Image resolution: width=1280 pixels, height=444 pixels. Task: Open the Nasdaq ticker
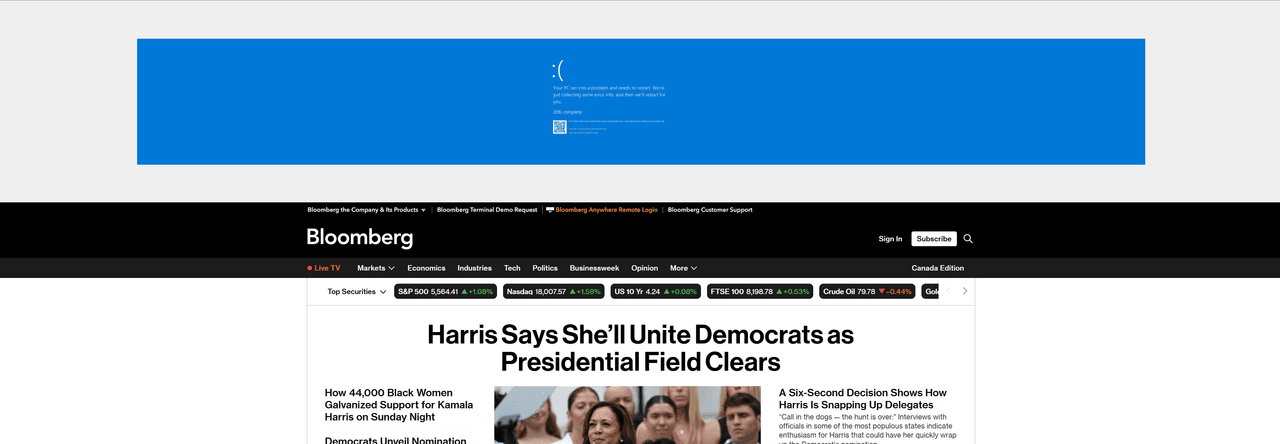(x=554, y=292)
